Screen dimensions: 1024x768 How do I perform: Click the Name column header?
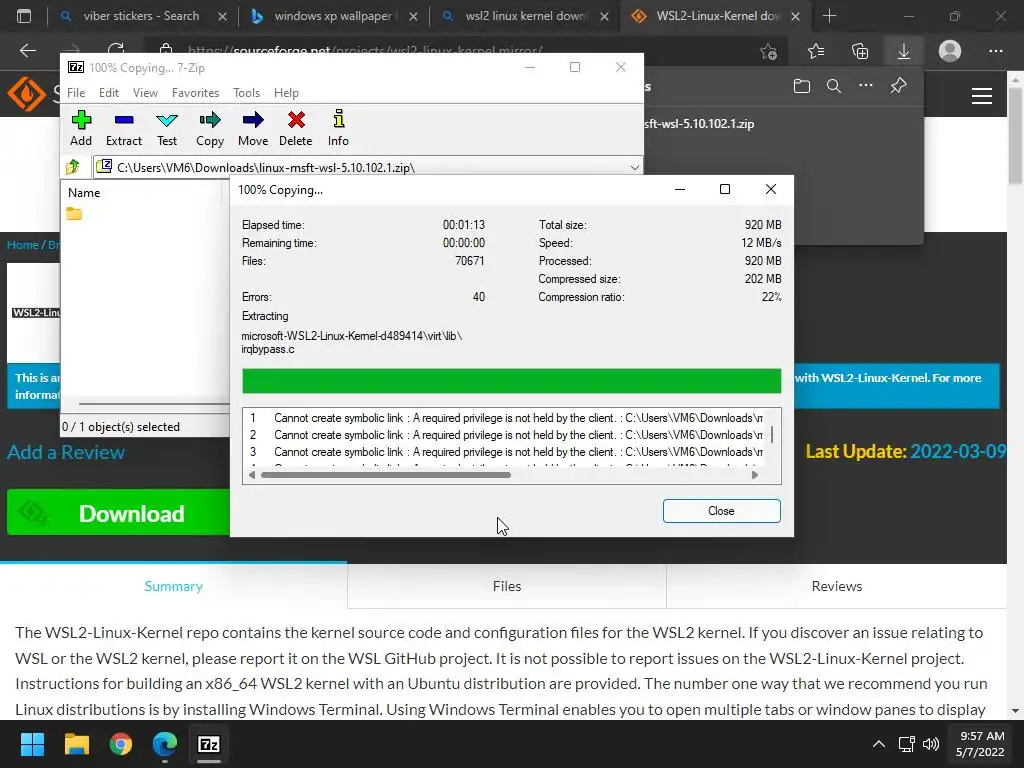(84, 193)
